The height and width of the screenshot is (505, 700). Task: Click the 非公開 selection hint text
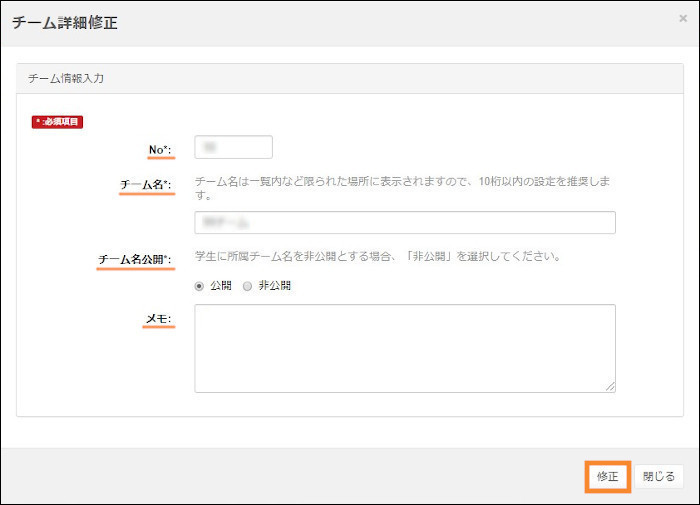click(x=377, y=256)
